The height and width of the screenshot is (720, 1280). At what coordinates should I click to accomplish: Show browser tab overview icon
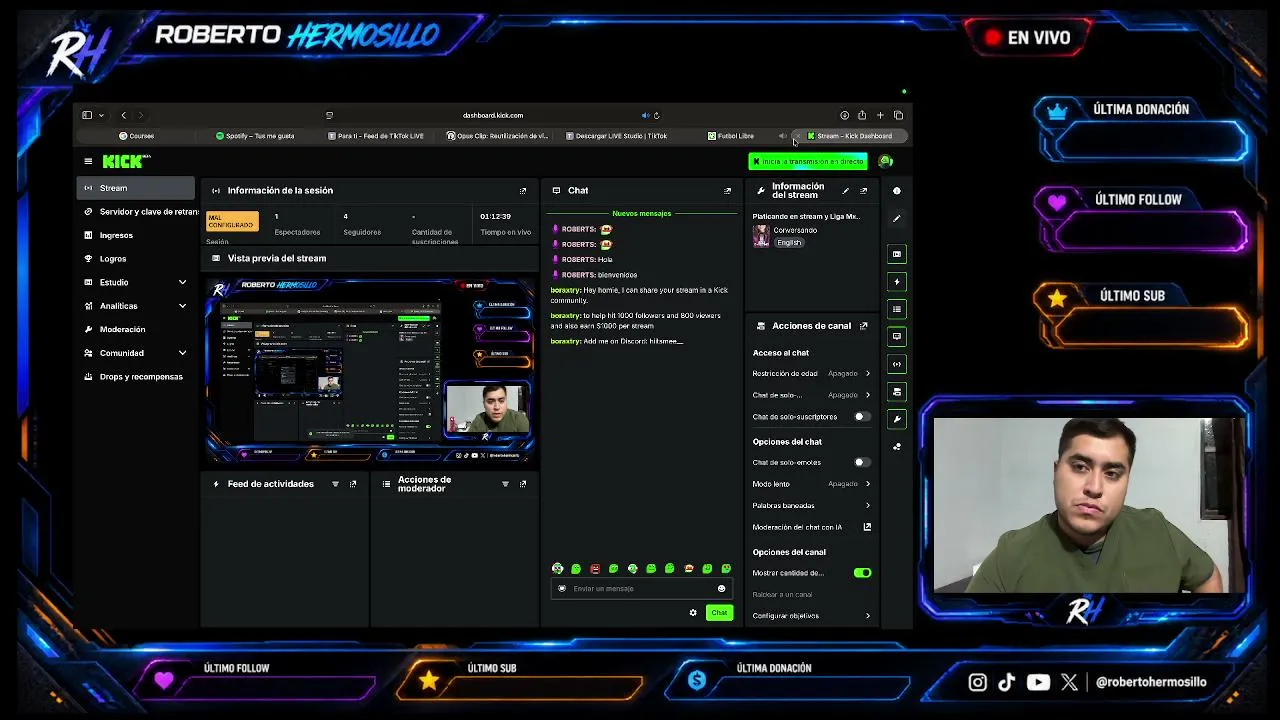pyautogui.click(x=898, y=115)
